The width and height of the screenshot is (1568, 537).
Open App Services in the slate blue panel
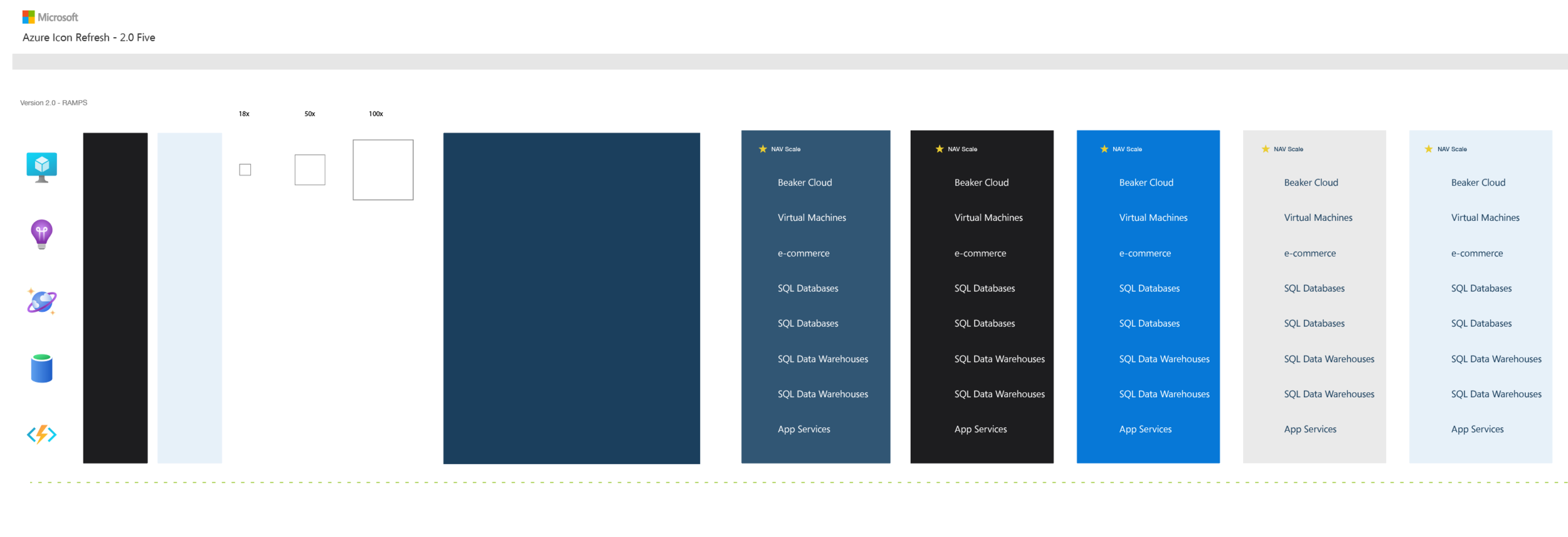(804, 429)
